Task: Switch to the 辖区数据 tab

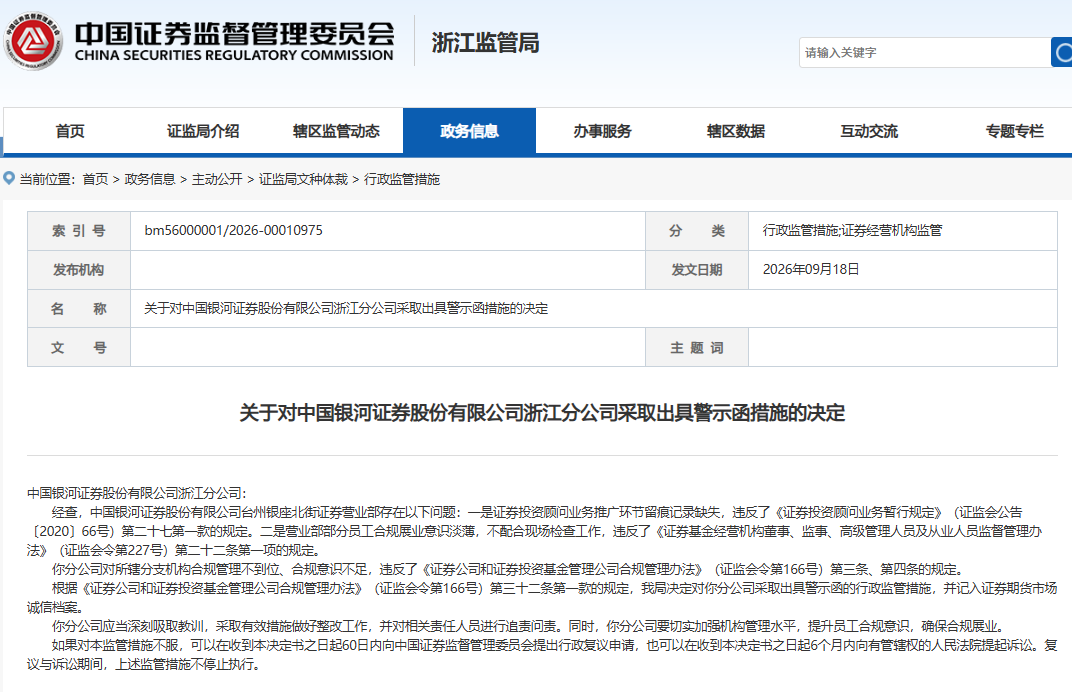Action: [x=736, y=131]
